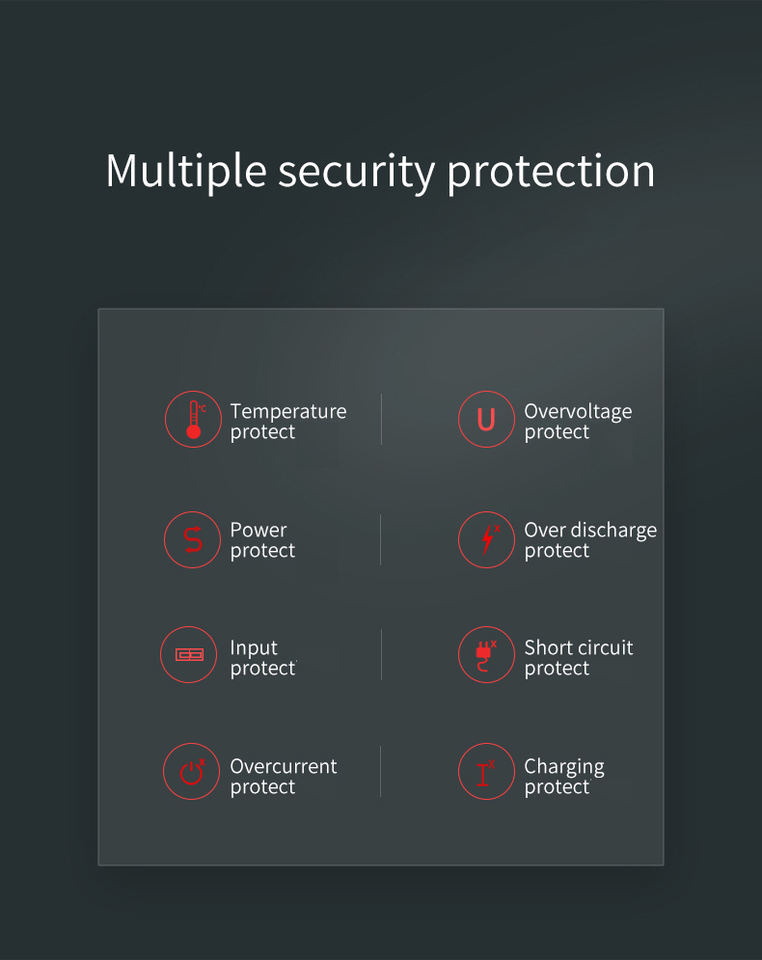Click the divider between Temperature and Overvoltage
The width and height of the screenshot is (762, 960).
pos(381,419)
